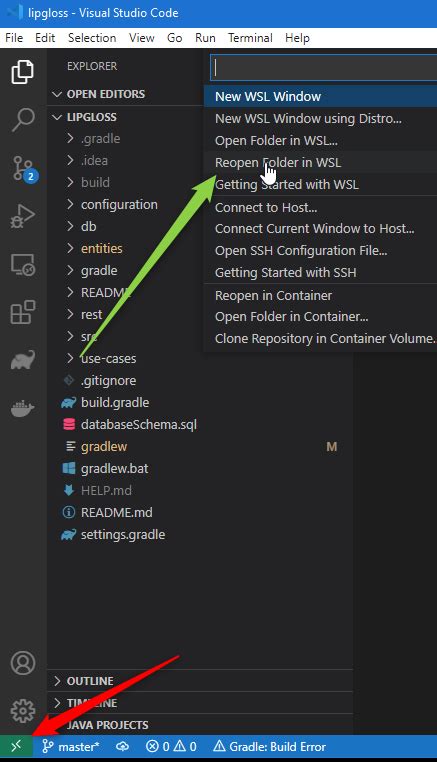Select Getting Started with WSL
437x762 pixels.
[x=320, y=185]
